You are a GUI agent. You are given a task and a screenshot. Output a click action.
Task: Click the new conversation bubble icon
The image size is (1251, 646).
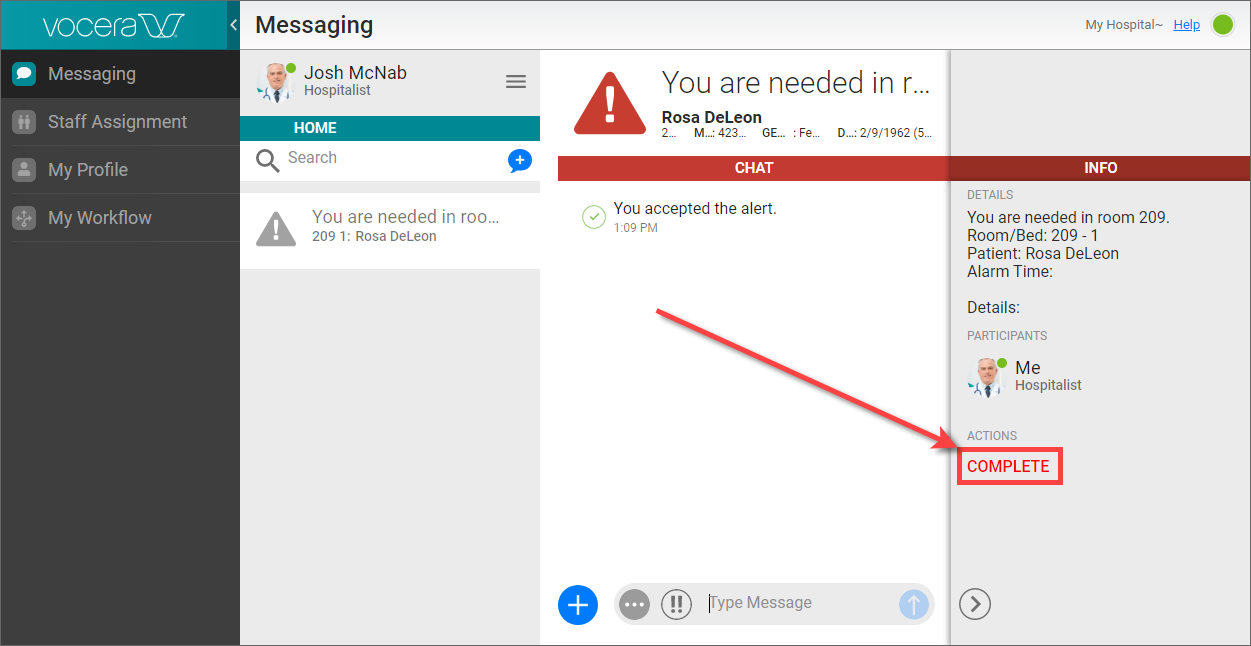pos(519,160)
